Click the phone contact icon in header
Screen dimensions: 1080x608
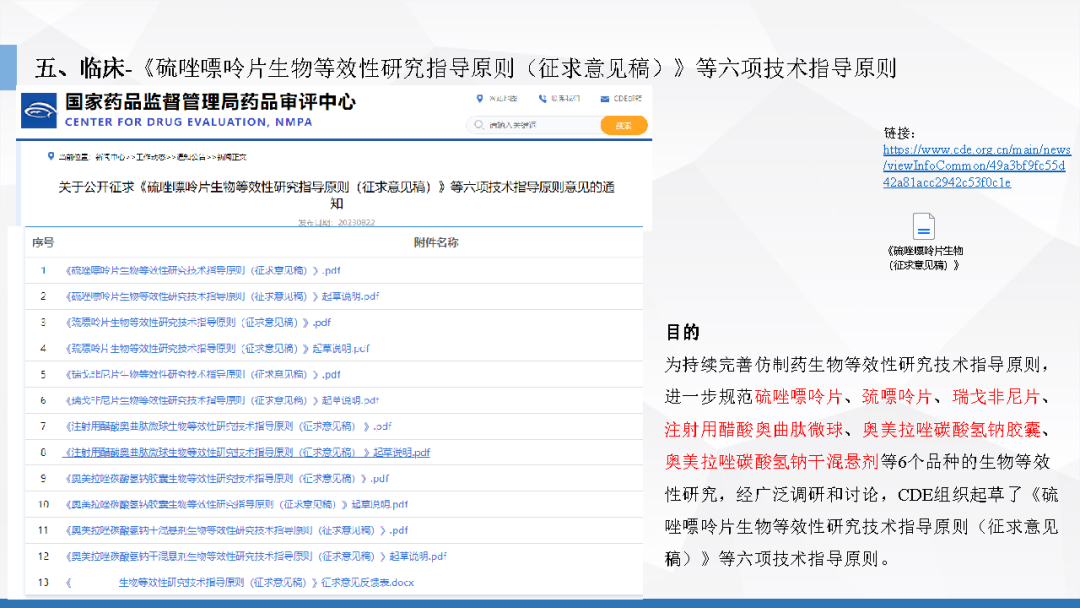[542, 99]
